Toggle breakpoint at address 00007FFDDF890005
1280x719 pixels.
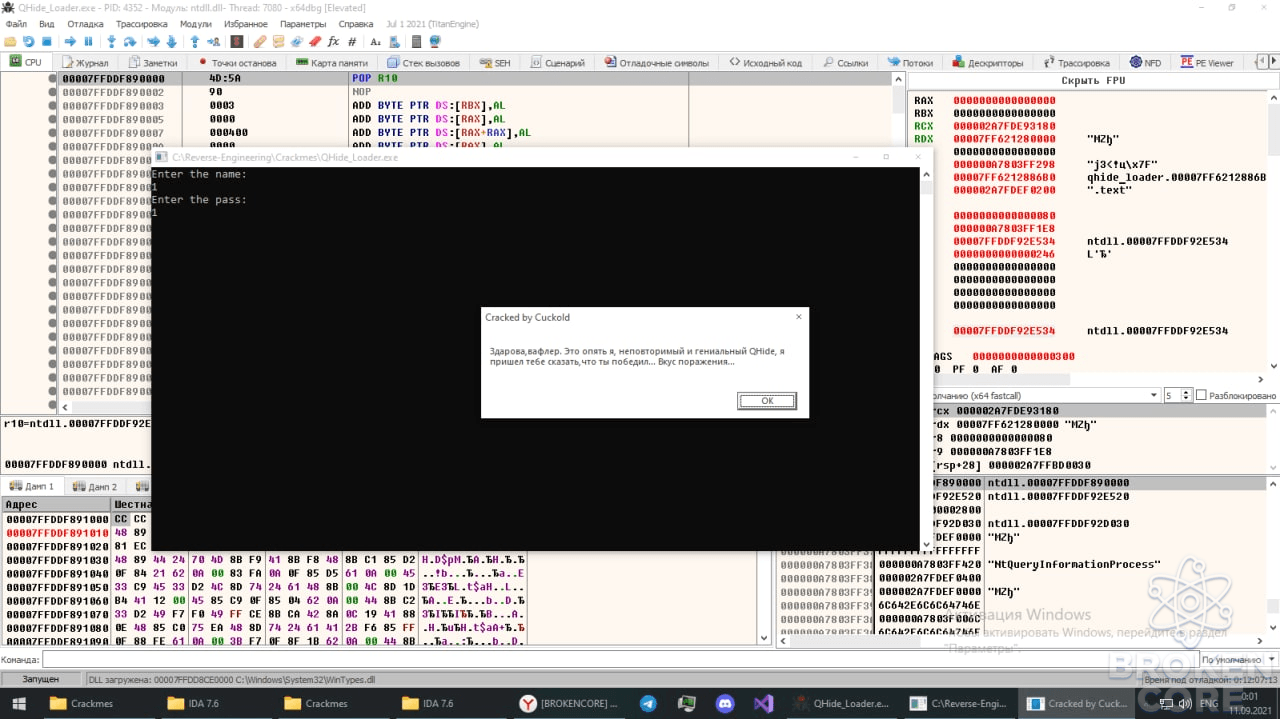[52, 119]
